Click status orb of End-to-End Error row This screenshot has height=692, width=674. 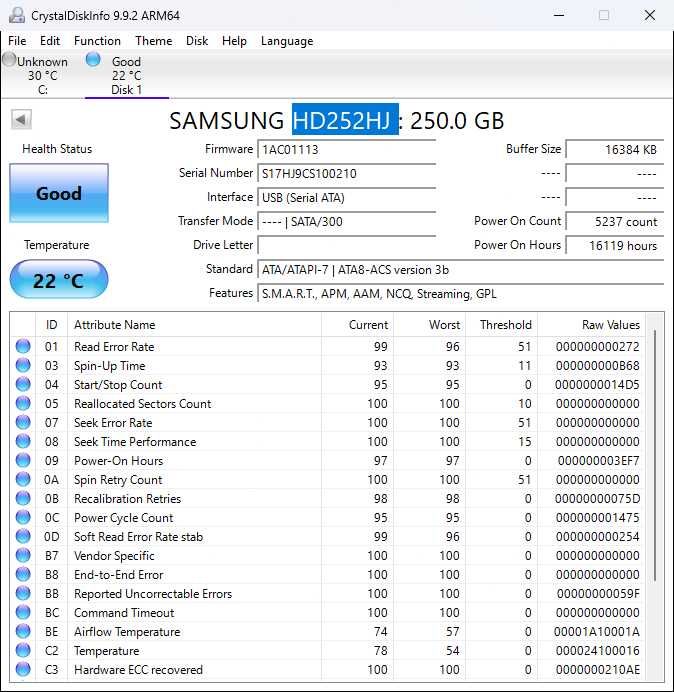(x=23, y=574)
